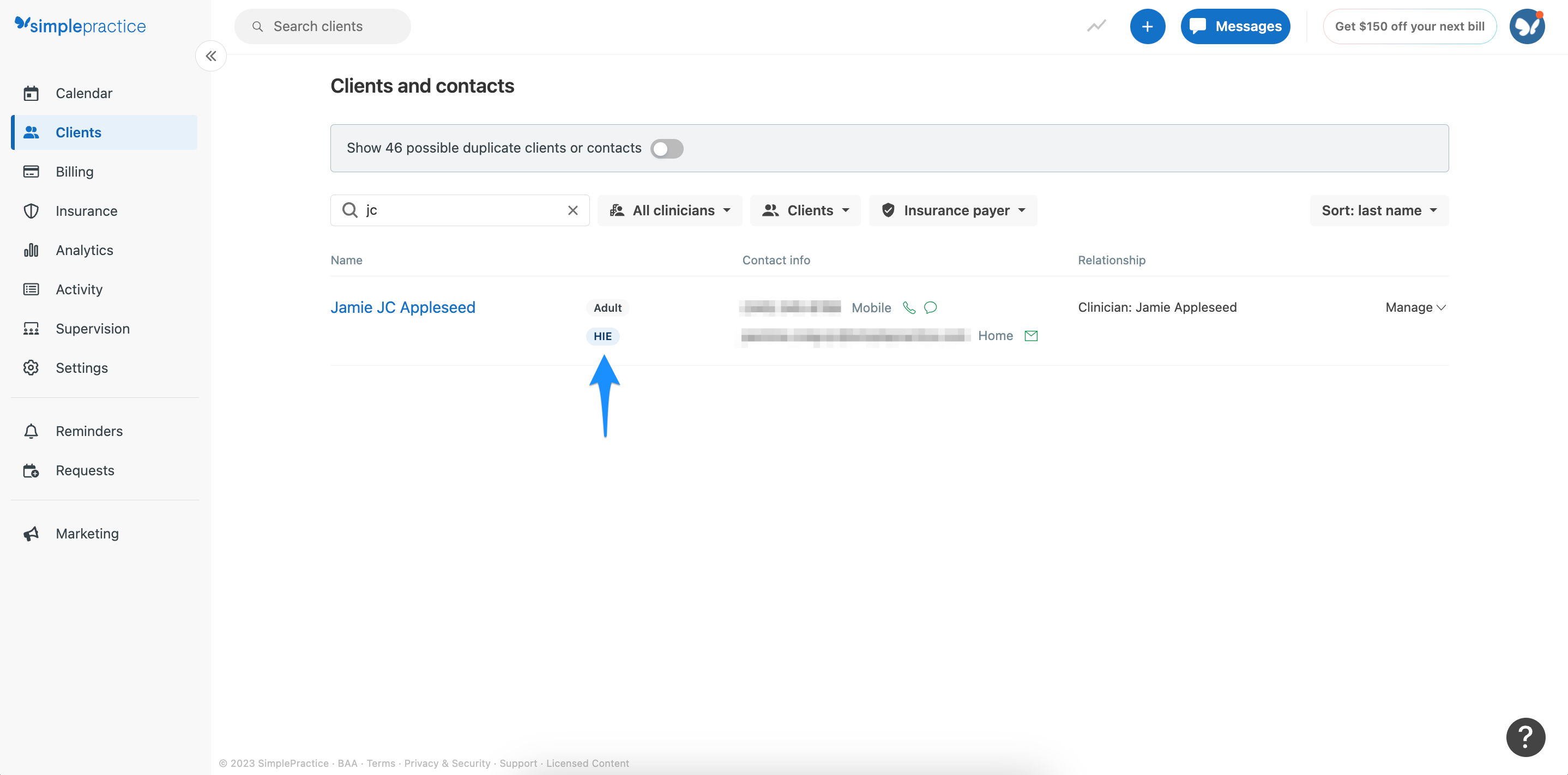The width and height of the screenshot is (1568, 775).
Task: Click the top Search clients field
Action: tap(323, 26)
